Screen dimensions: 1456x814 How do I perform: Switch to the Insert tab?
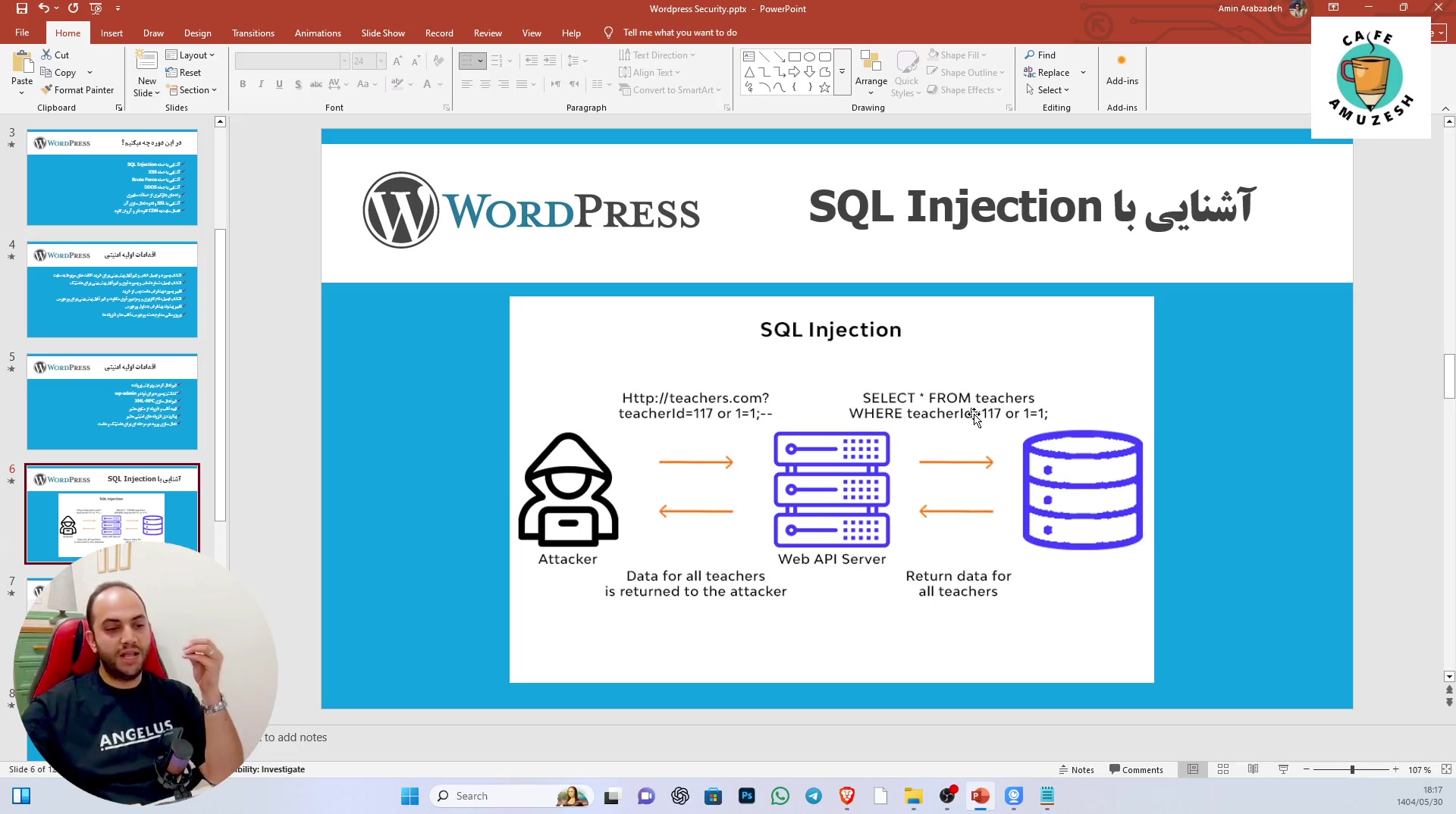[111, 33]
